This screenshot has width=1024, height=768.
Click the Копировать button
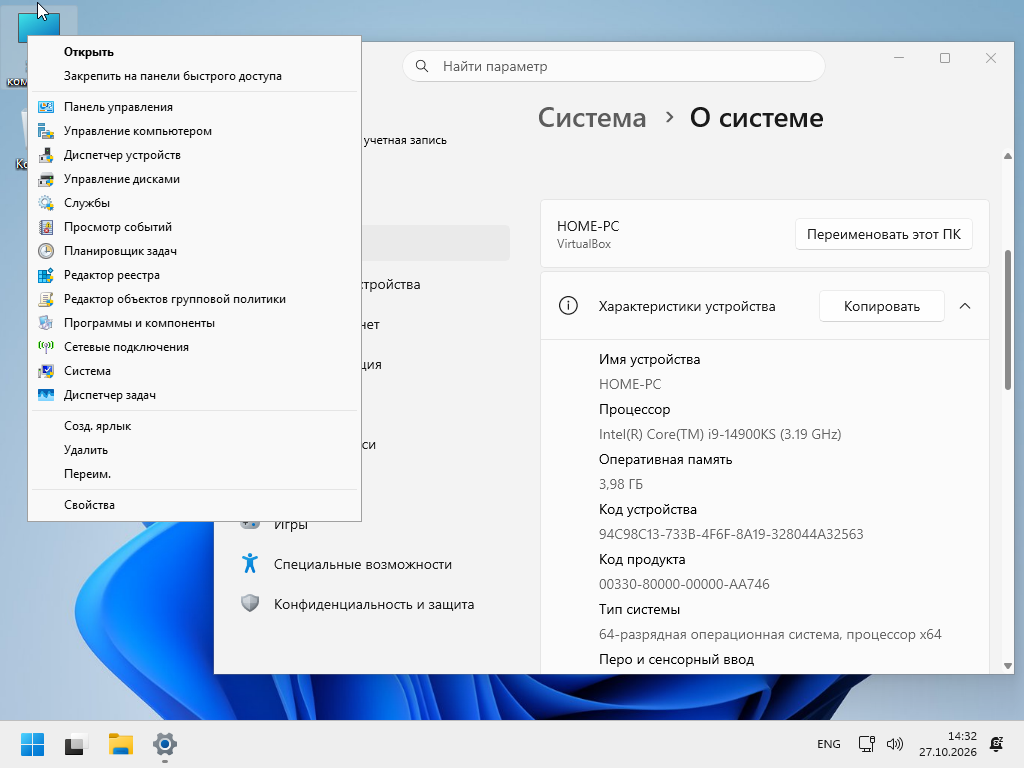[x=882, y=306]
